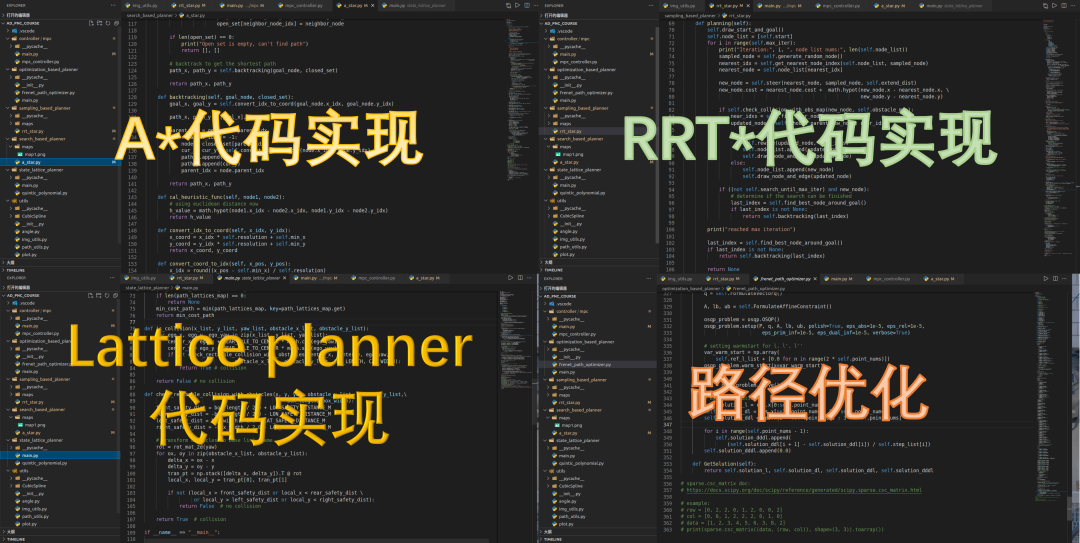Run Python file in the A* window
Image resolution: width=1080 pixels, height=543 pixels.
pos(517,6)
